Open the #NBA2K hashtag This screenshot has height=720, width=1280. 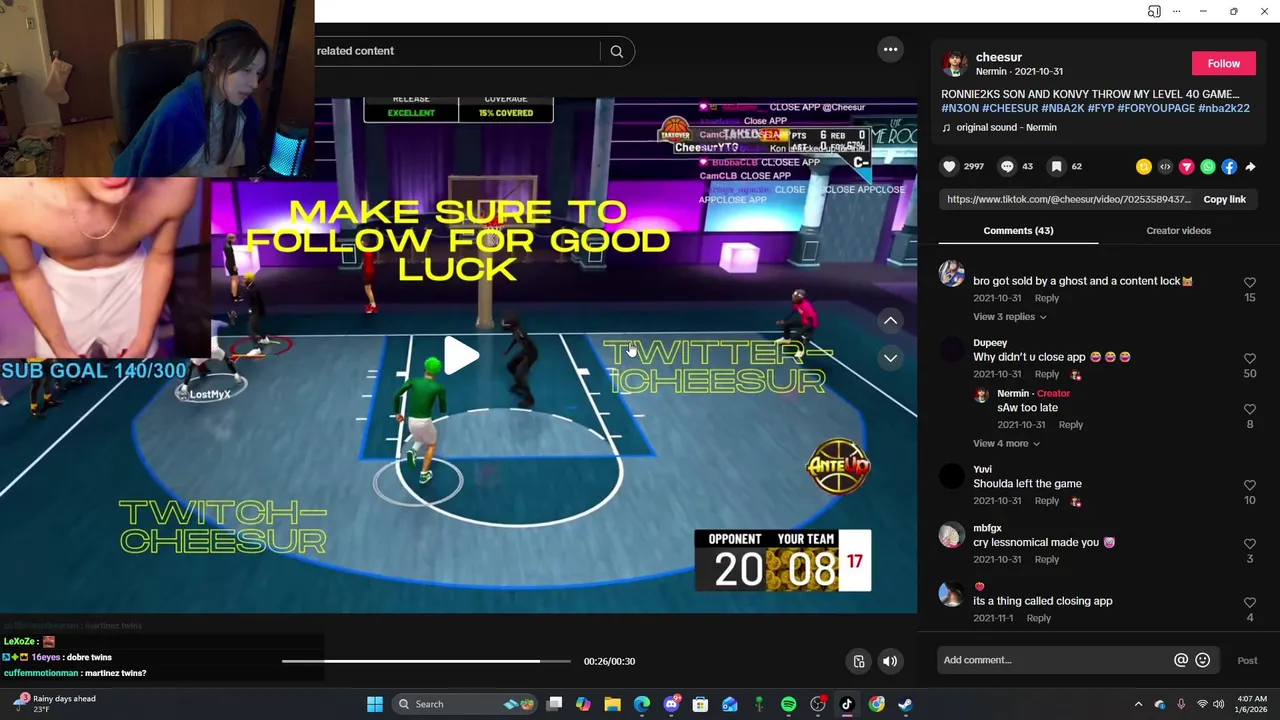(x=1062, y=108)
